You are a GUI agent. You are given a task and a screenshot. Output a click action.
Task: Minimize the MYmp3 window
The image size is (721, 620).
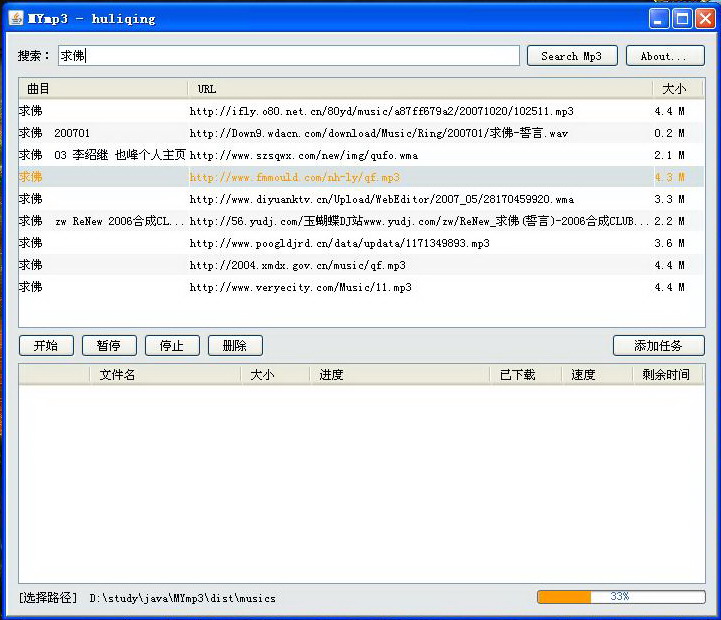point(659,19)
